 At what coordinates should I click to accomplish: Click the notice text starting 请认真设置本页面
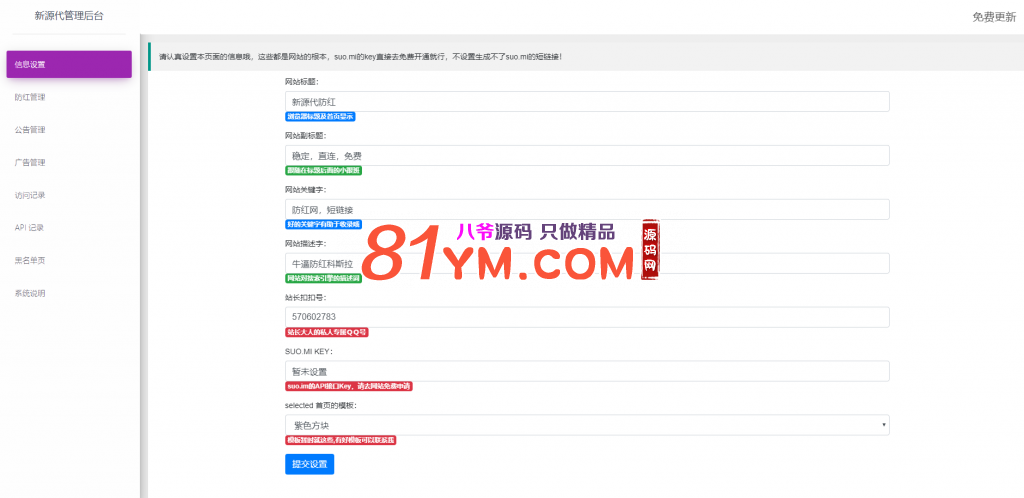tap(360, 57)
